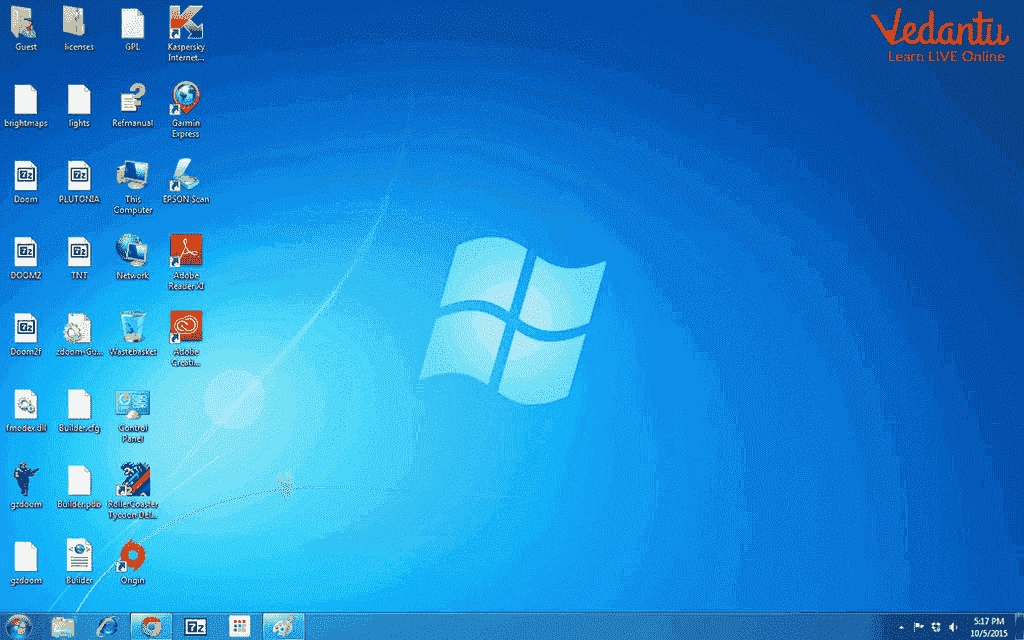Open the Network icon
The image size is (1024, 640).
coord(131,250)
